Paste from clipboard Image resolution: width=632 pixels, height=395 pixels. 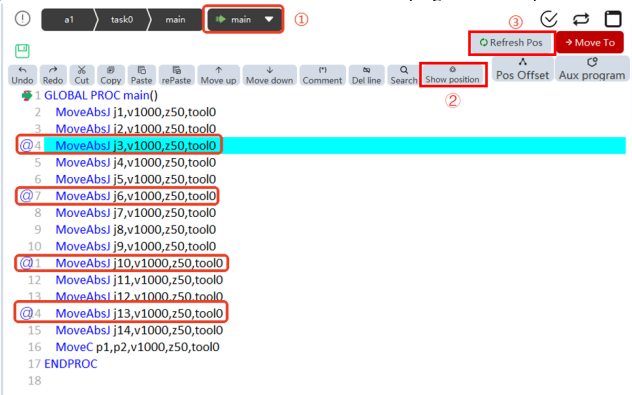[x=141, y=75]
